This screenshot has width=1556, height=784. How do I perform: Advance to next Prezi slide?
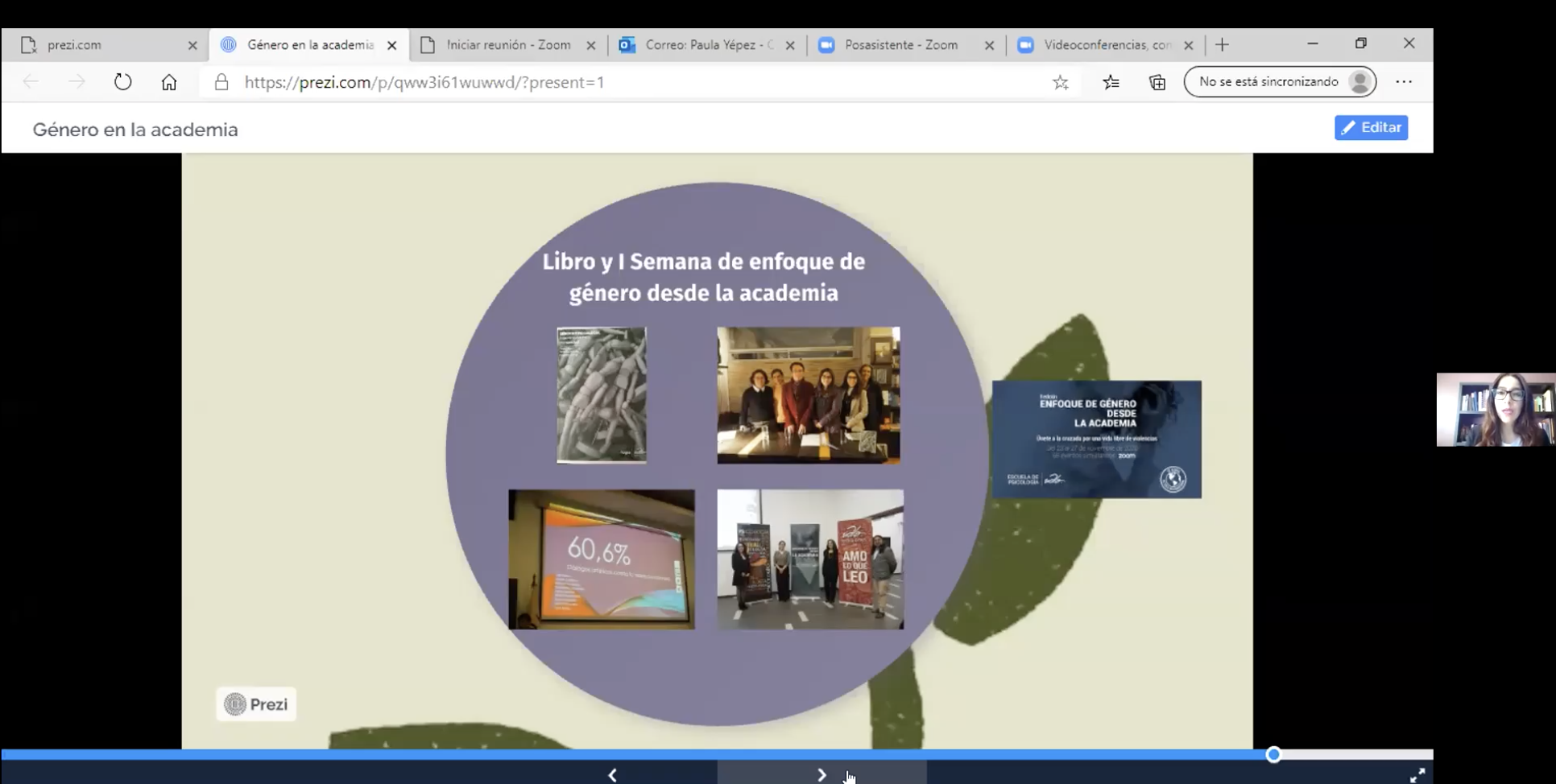pos(821,775)
